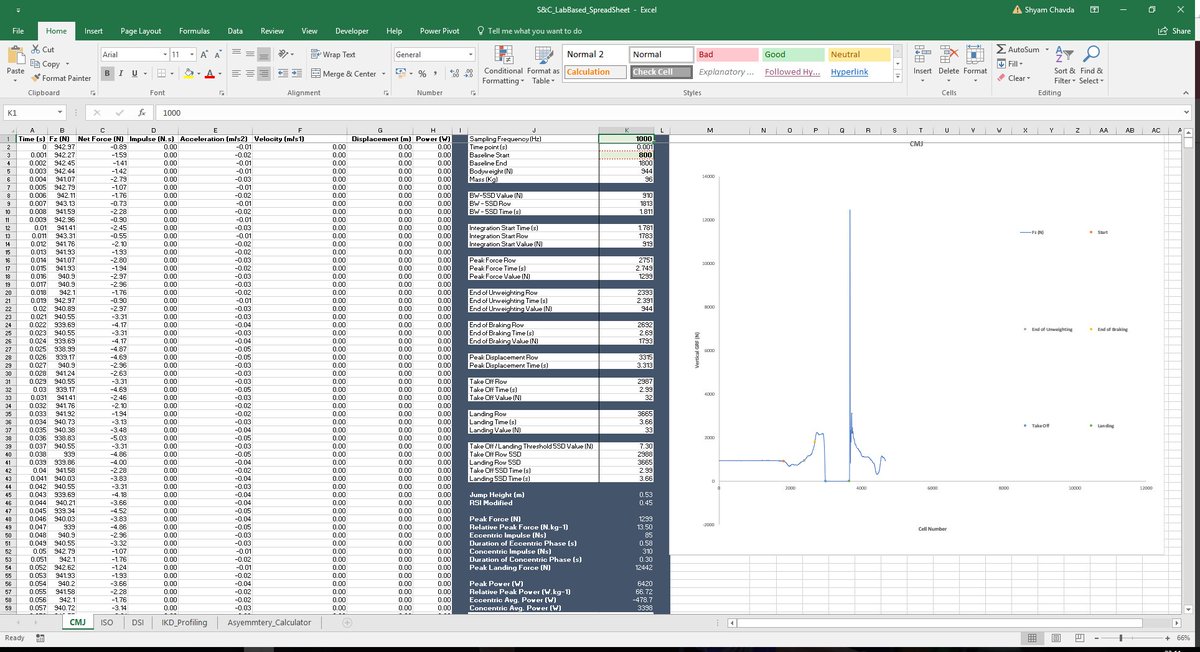Open Sort & Filter menu
This screenshot has height=652, width=1200.
(1064, 64)
